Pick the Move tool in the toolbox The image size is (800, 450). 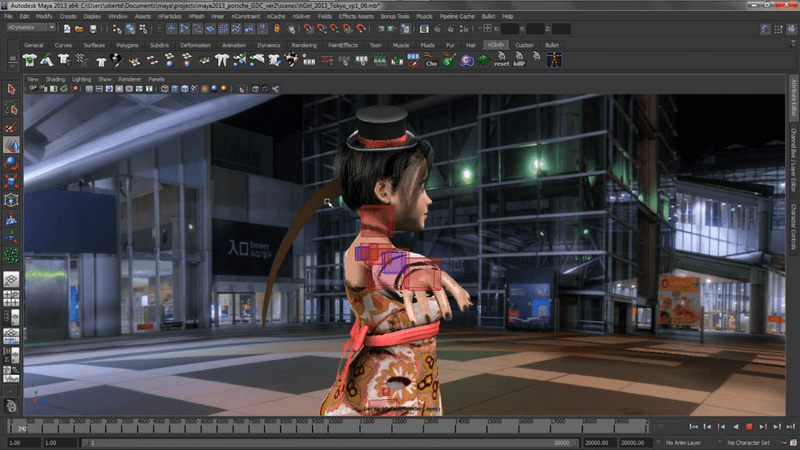[11, 146]
